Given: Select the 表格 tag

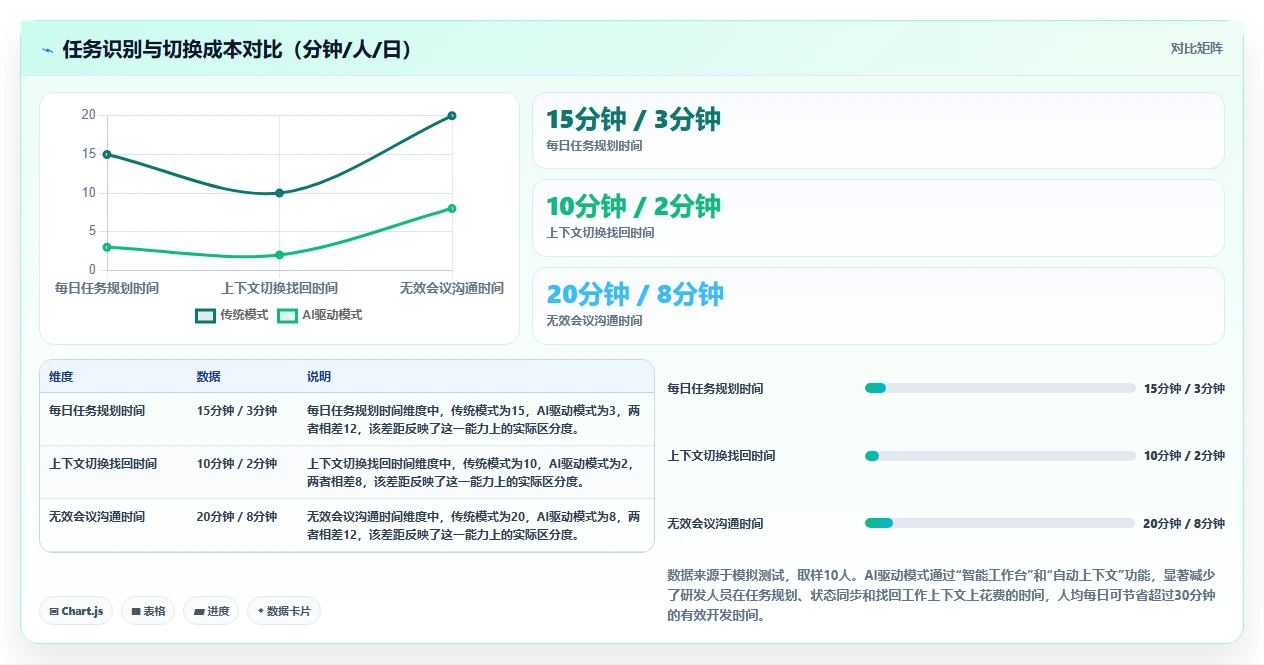Looking at the screenshot, I should (148, 611).
